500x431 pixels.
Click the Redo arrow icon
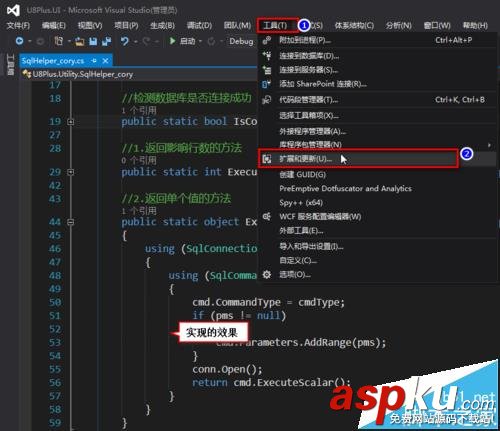(x=146, y=41)
